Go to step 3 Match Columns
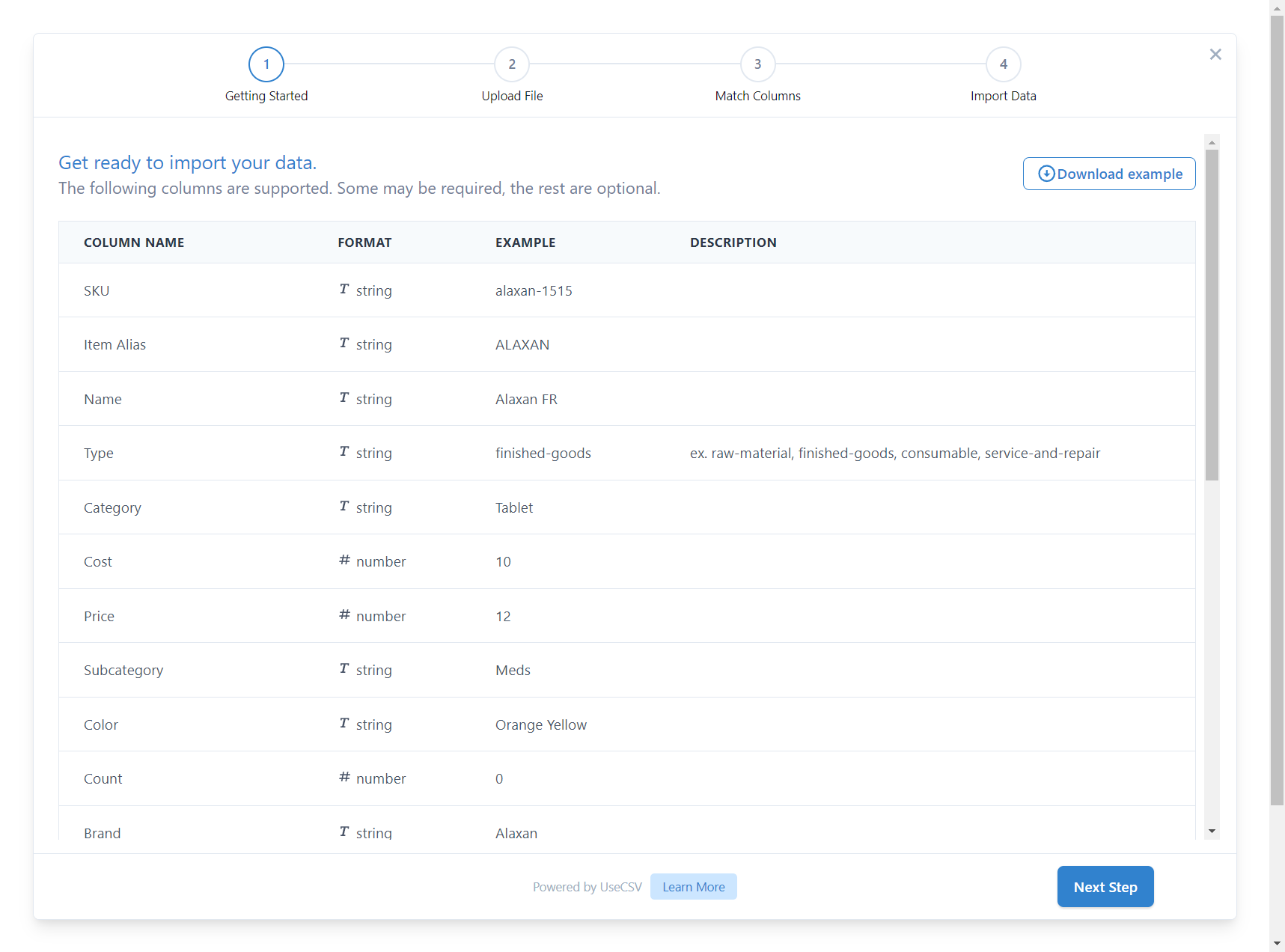 point(758,64)
